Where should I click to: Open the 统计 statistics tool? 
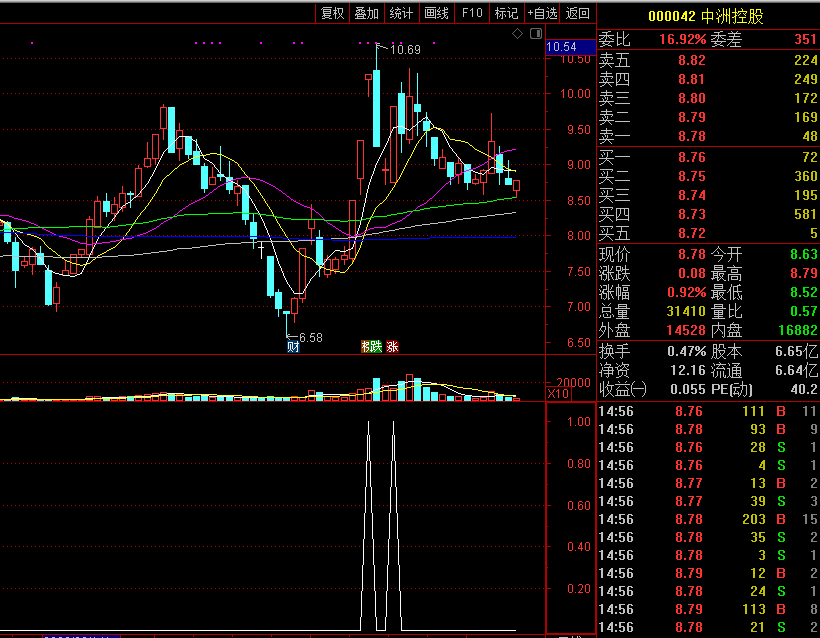[401, 13]
